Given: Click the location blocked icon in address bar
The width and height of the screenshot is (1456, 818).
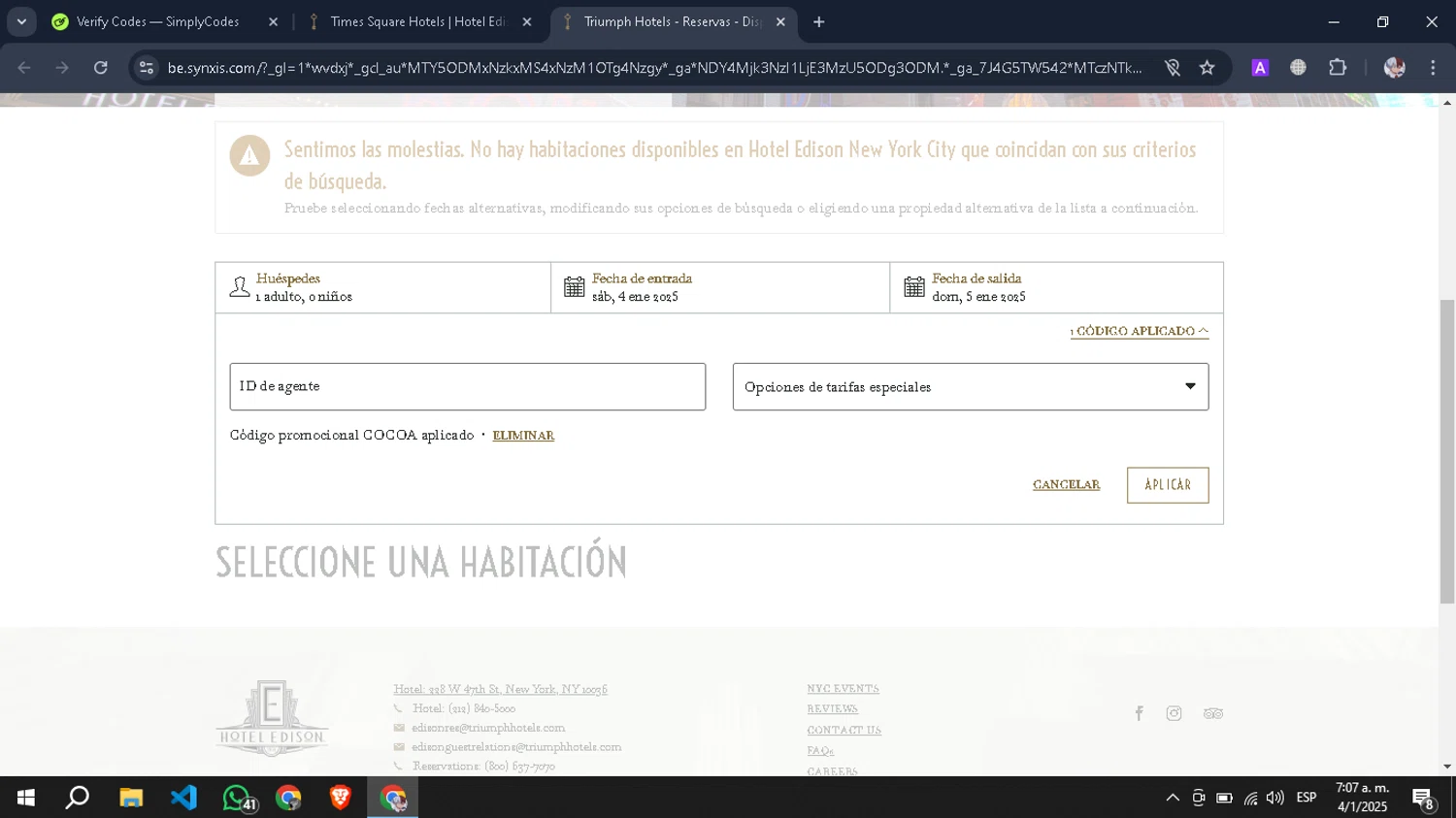Looking at the screenshot, I should point(1173,68).
